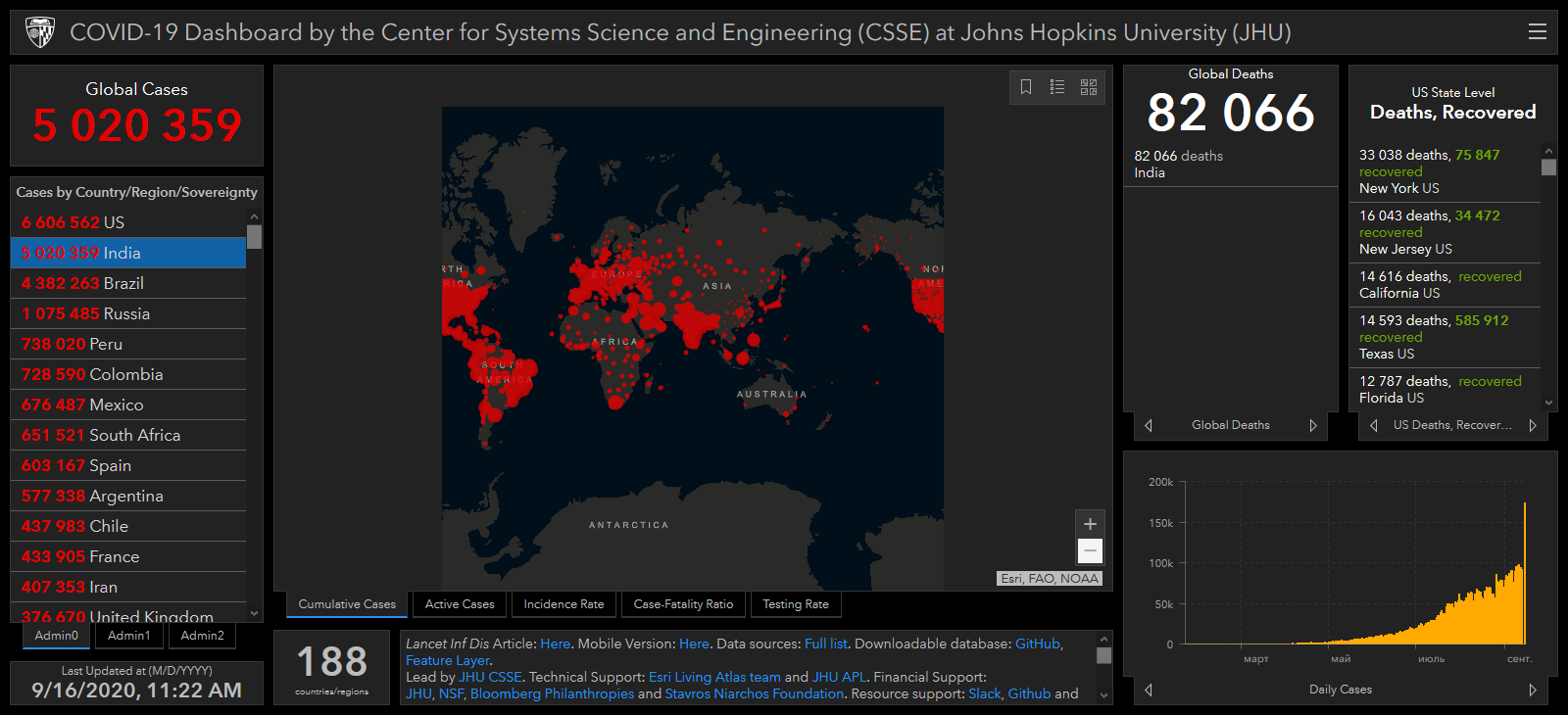This screenshot has height=715, width=1568.
Task: Click Texas US deaths entry
Action: point(1445,337)
